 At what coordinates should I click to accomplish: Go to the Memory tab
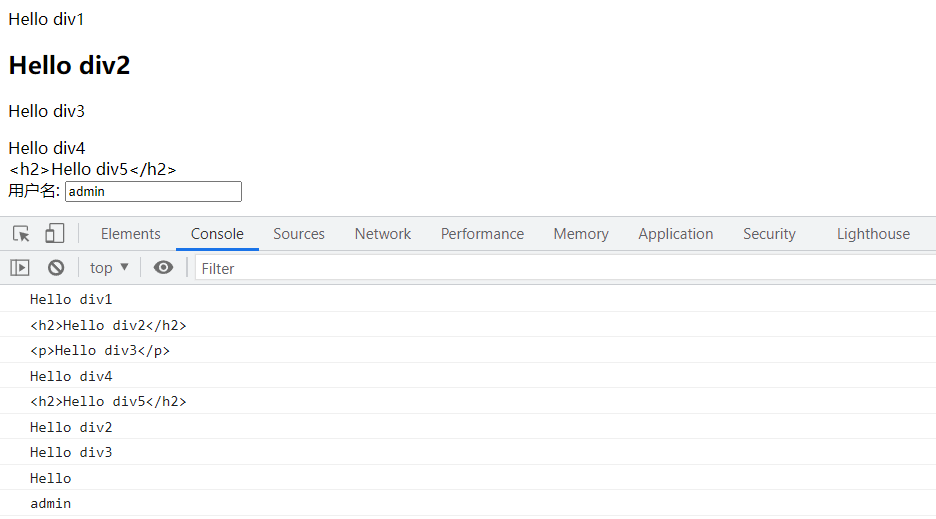point(580,234)
